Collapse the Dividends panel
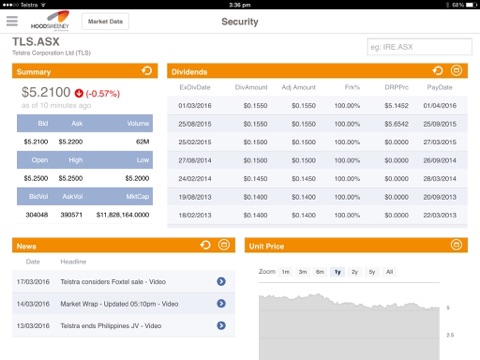 click(x=456, y=70)
